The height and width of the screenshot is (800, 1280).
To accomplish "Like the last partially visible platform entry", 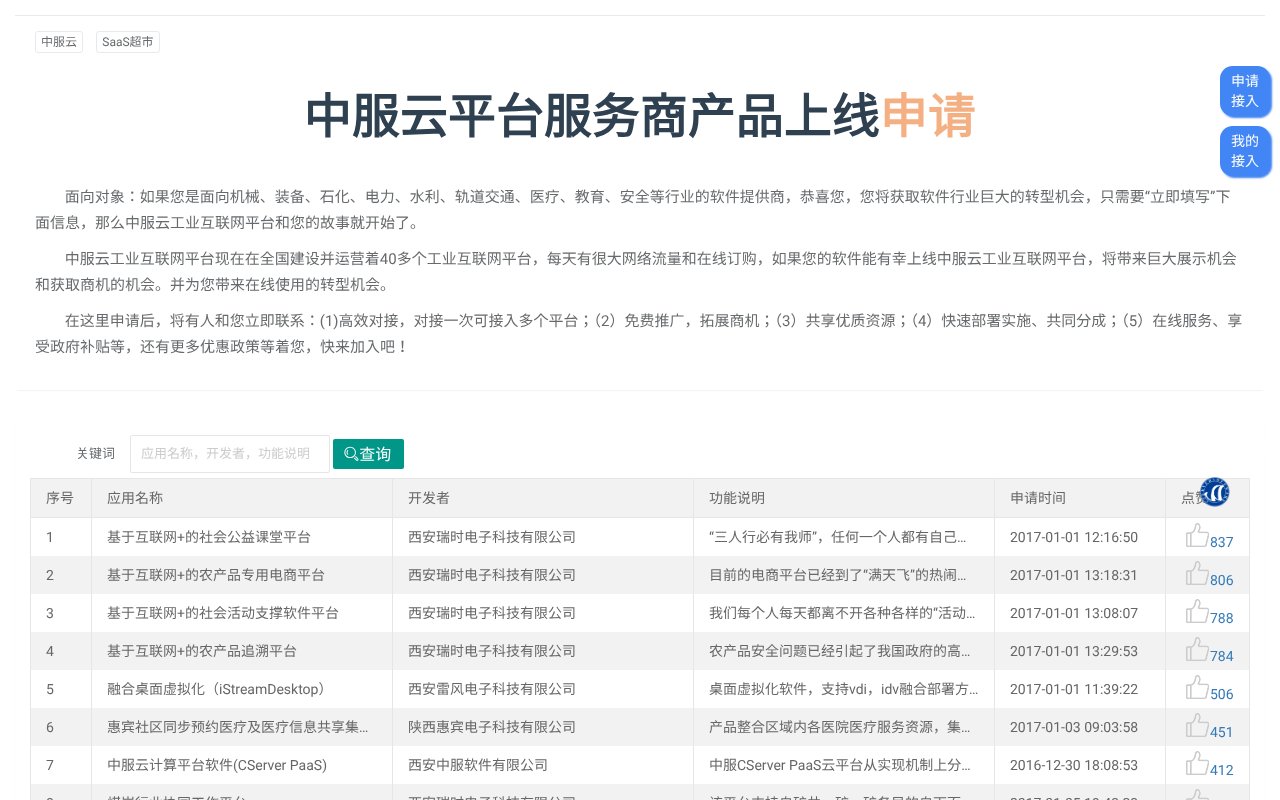I will [1197, 796].
